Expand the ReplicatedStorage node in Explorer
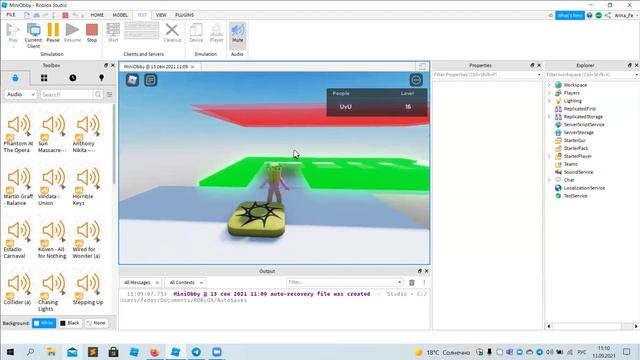Image resolution: width=640 pixels, height=360 pixels. 549,117
